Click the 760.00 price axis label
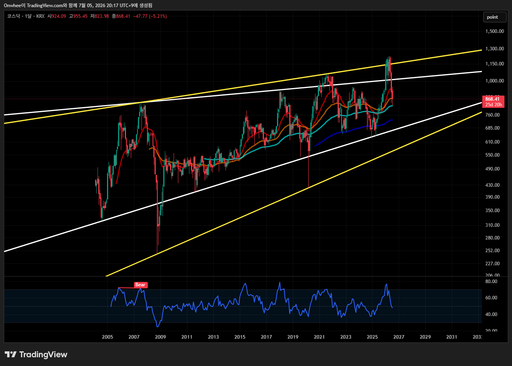 point(493,115)
